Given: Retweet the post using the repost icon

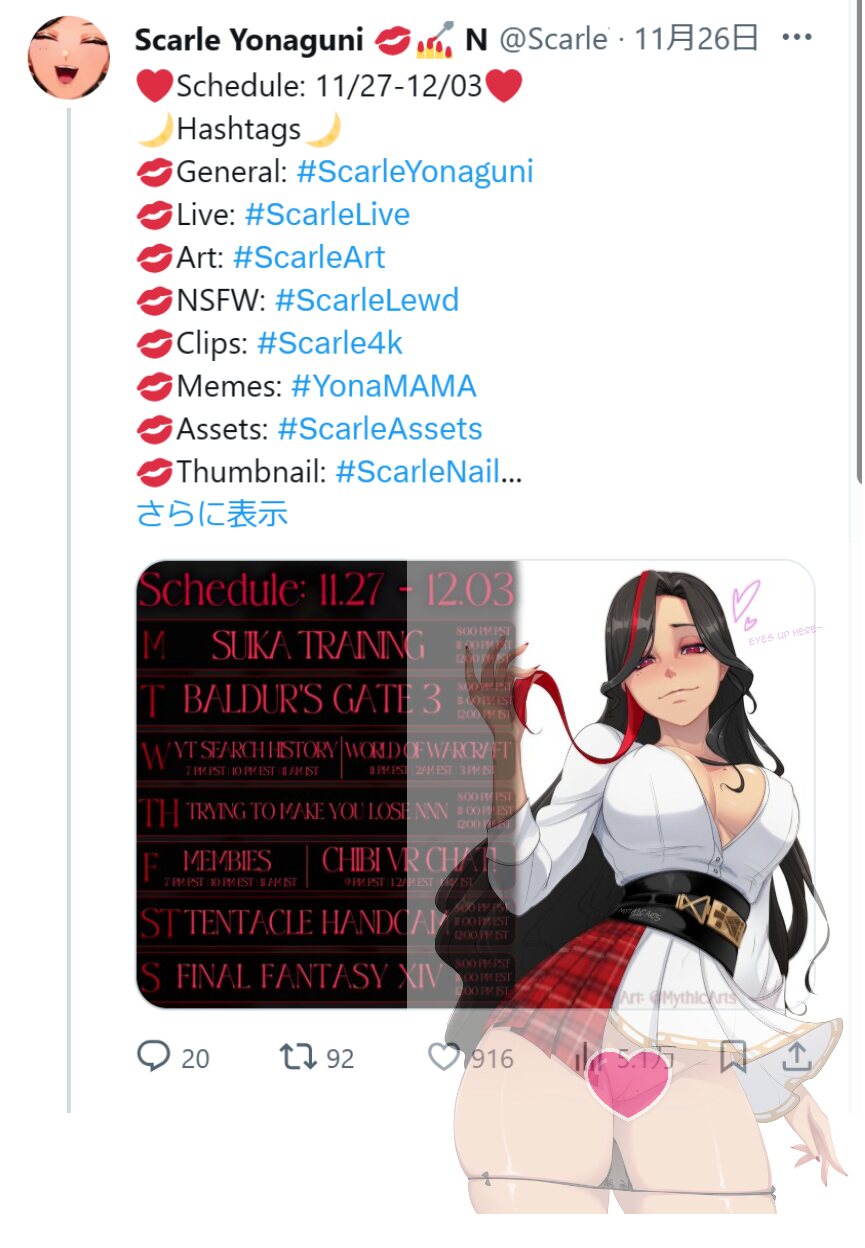Looking at the screenshot, I should (298, 1057).
